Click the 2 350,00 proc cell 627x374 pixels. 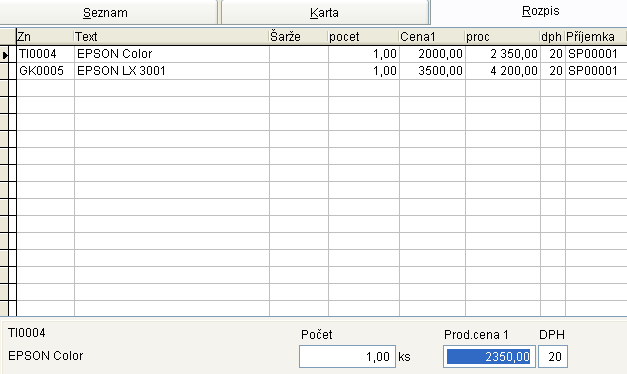click(503, 54)
